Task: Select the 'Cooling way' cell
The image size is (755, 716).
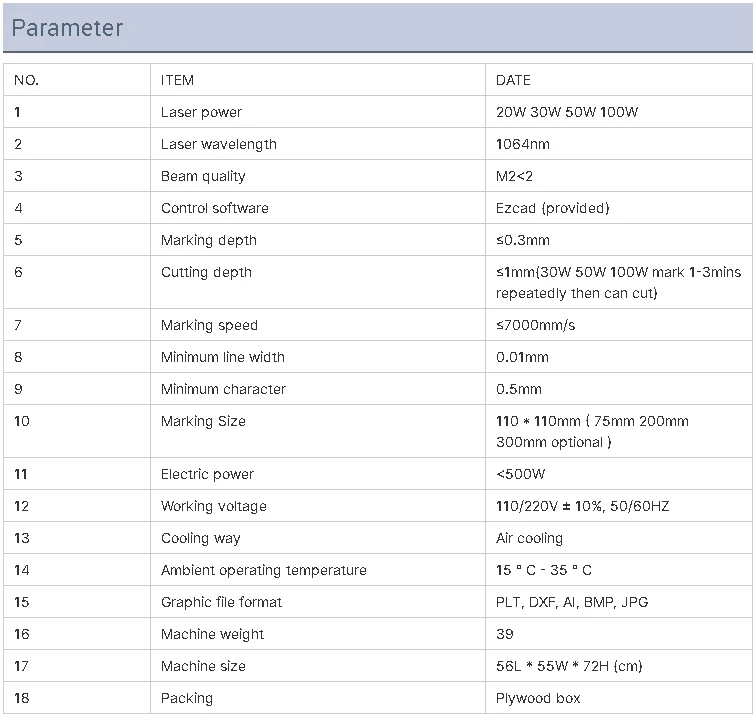Action: point(200,538)
